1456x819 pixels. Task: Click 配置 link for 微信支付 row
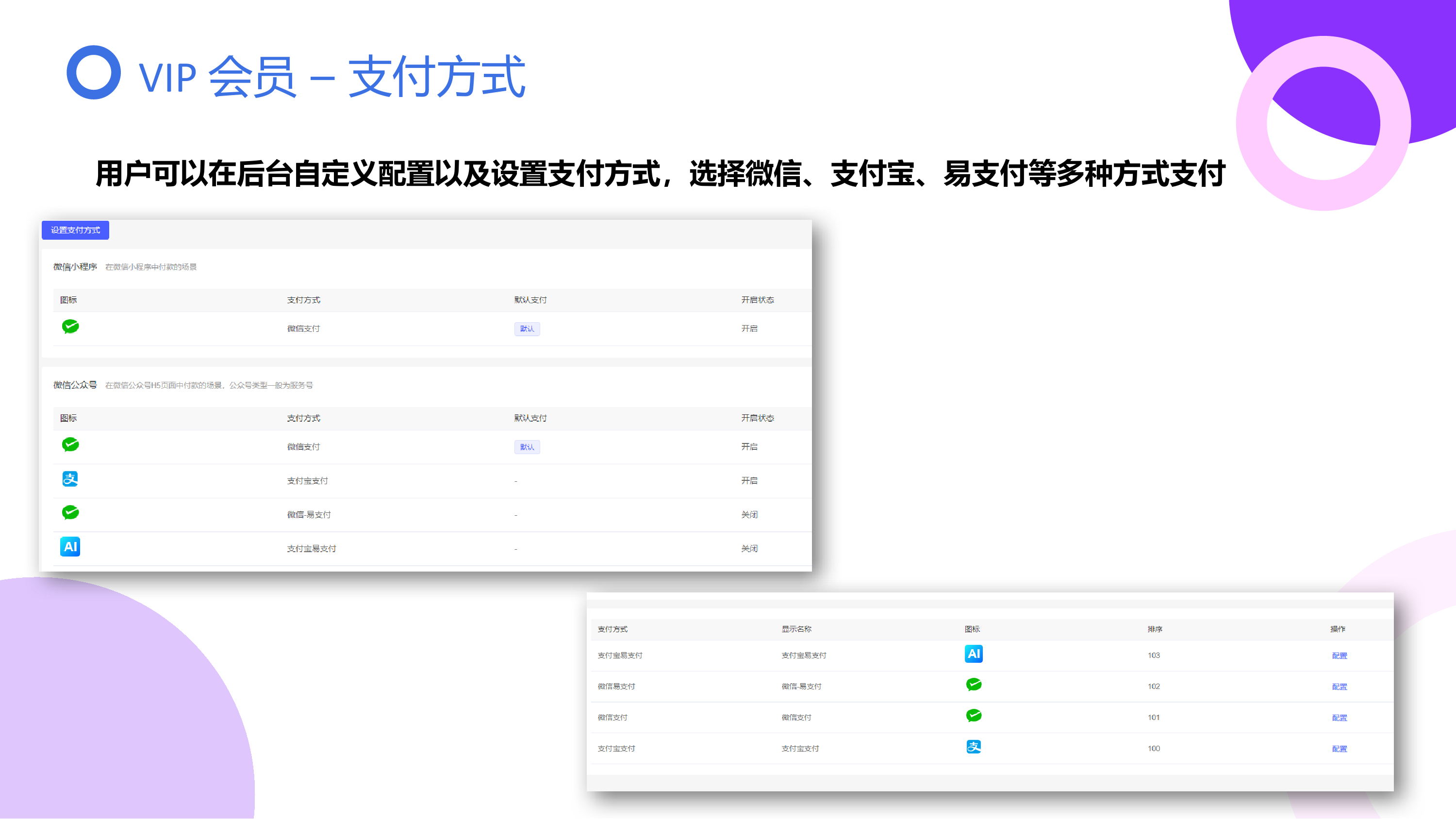(1339, 718)
